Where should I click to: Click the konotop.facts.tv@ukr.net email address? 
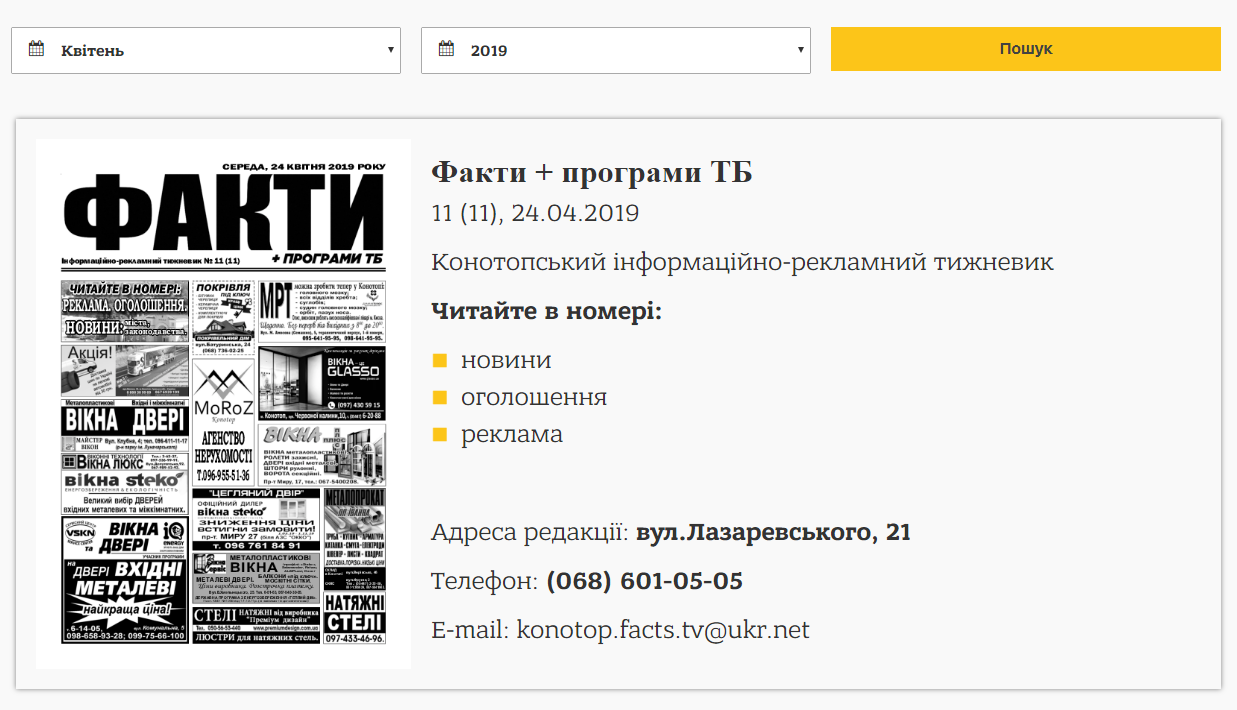click(x=662, y=630)
